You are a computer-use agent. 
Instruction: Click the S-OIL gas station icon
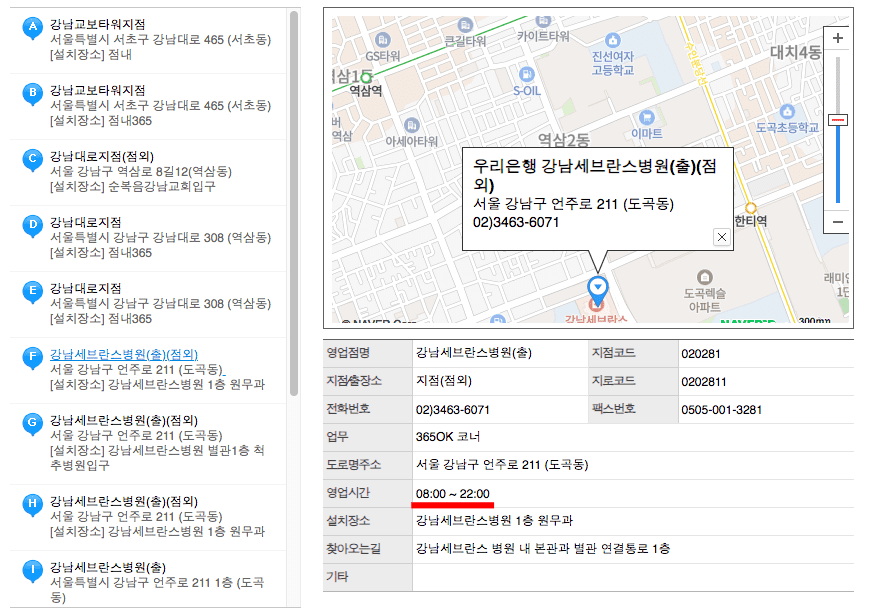pos(526,74)
